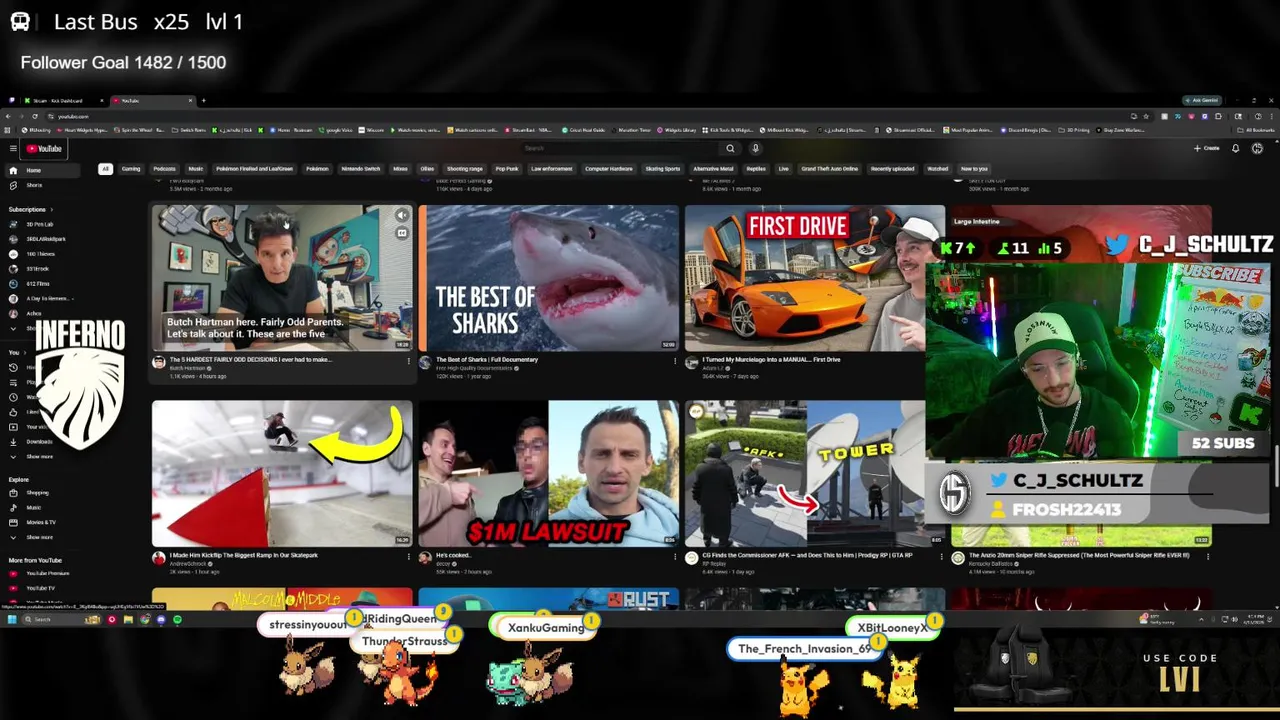Viewport: 1280px width, 720px height.
Task: Select the Grand Theft Auto Online chip
Action: point(830,169)
